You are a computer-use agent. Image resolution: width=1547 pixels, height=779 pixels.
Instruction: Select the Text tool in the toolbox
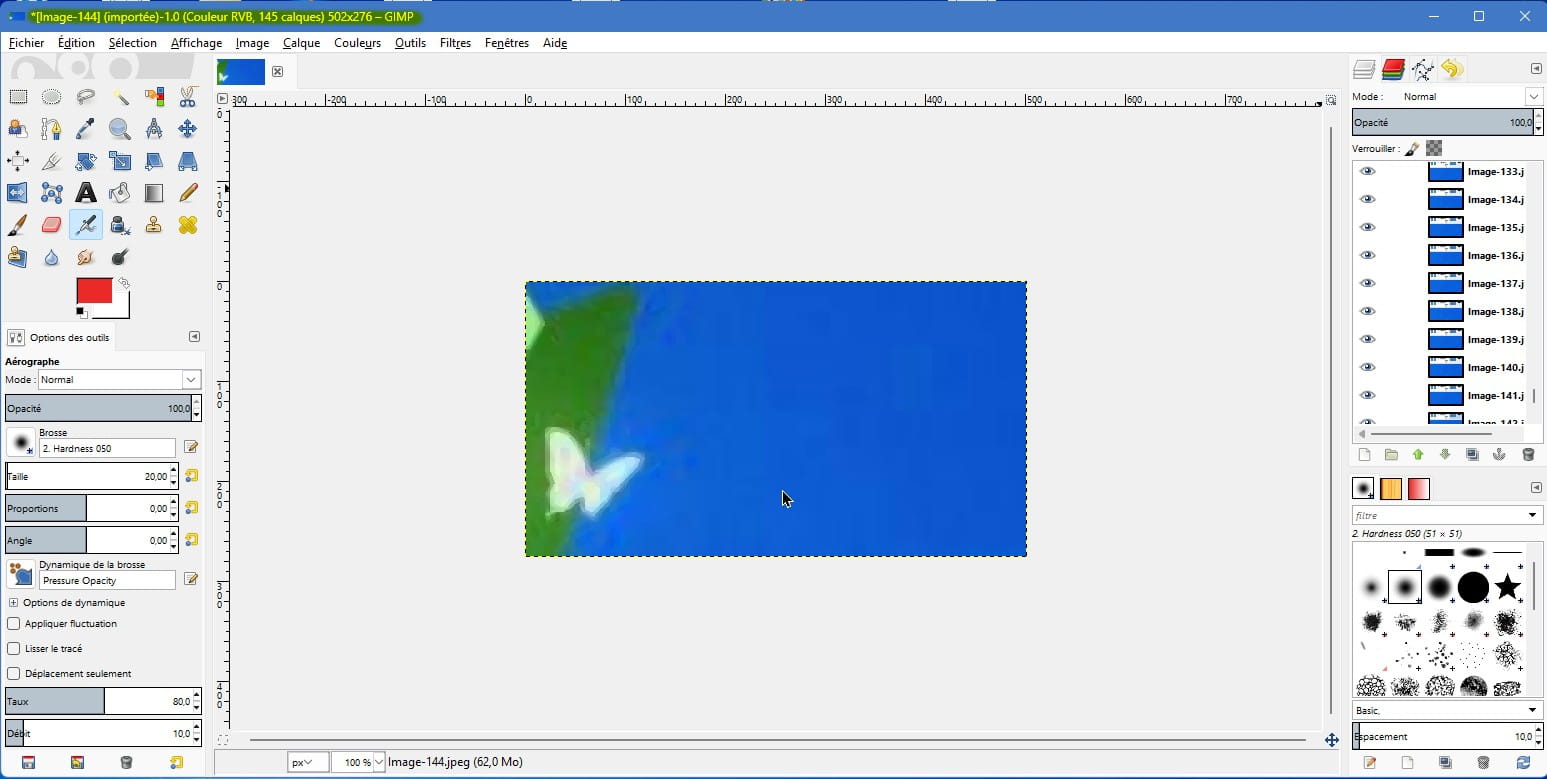86,193
